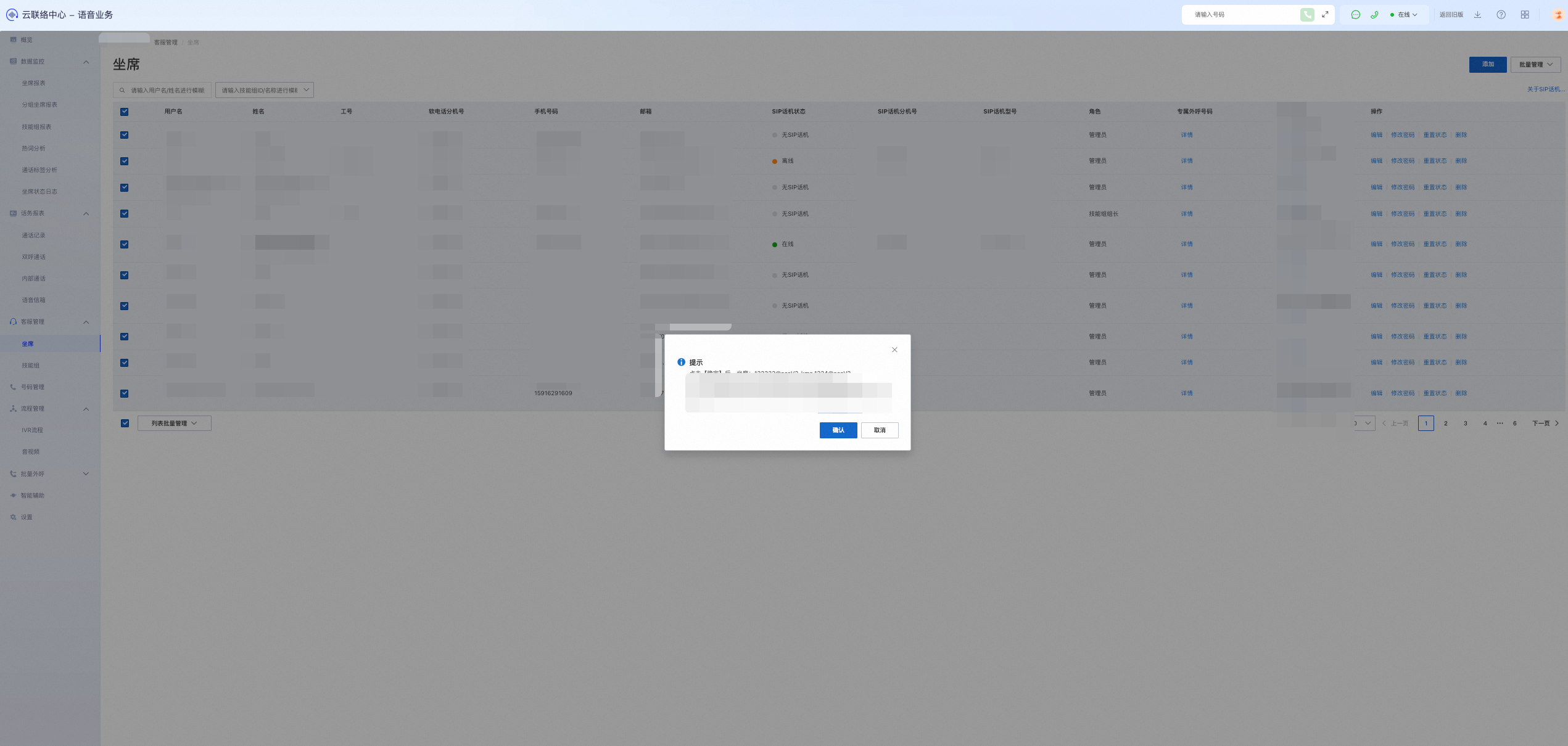Click 取消 in the 提示 dialog
The width and height of the screenshot is (1568, 746).
coord(880,430)
